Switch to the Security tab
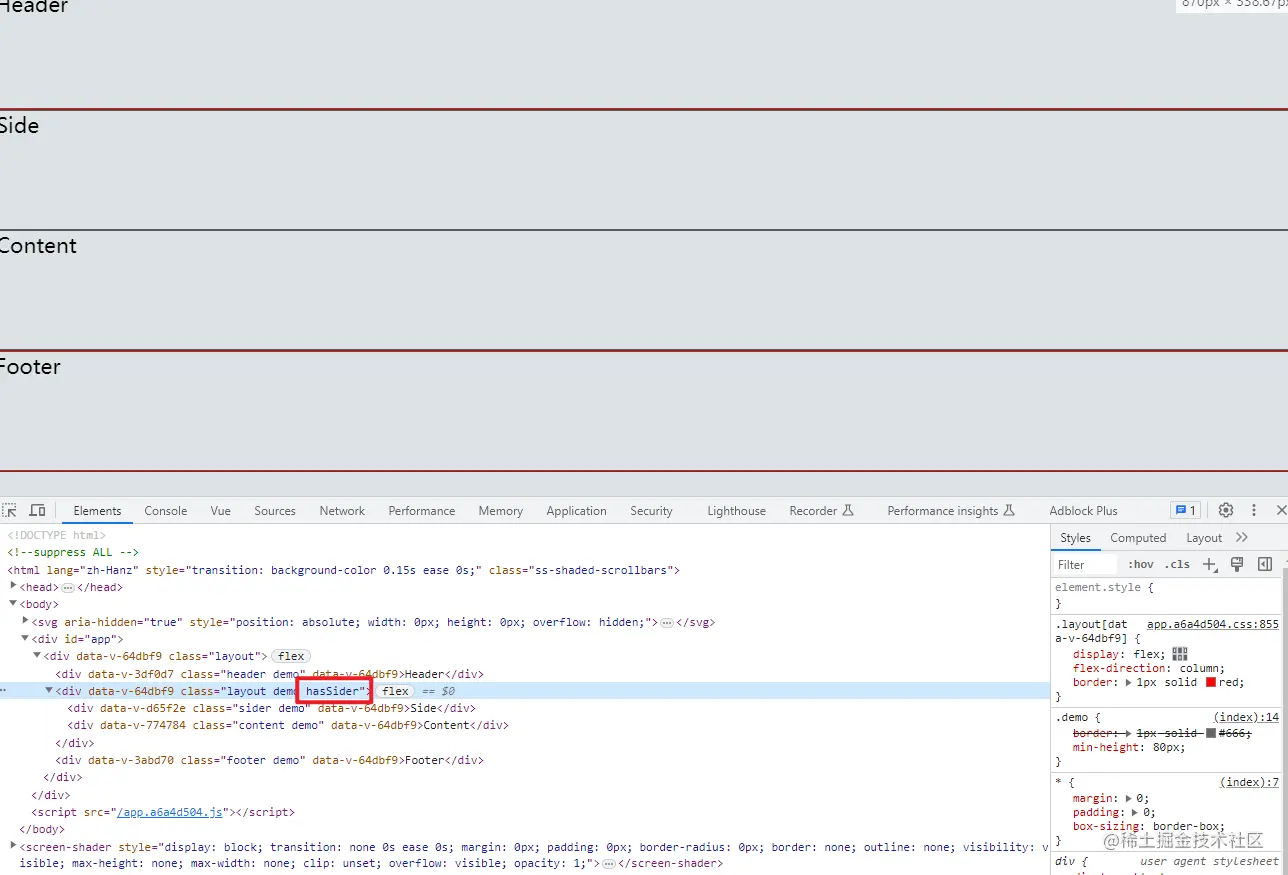This screenshot has width=1288, height=875. pos(651,510)
